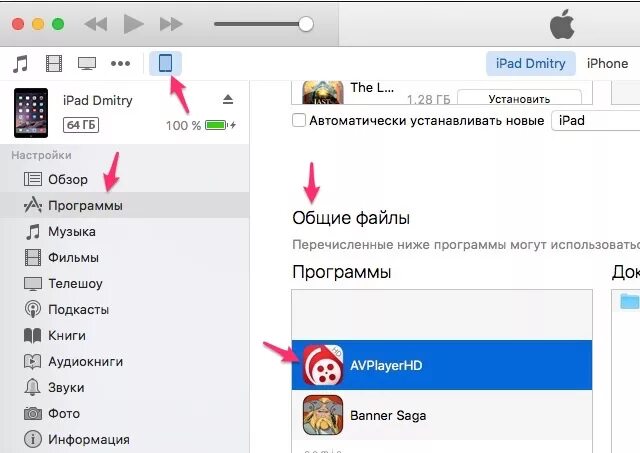Click the Apple logo in the display
The image size is (640, 453).
562,24
